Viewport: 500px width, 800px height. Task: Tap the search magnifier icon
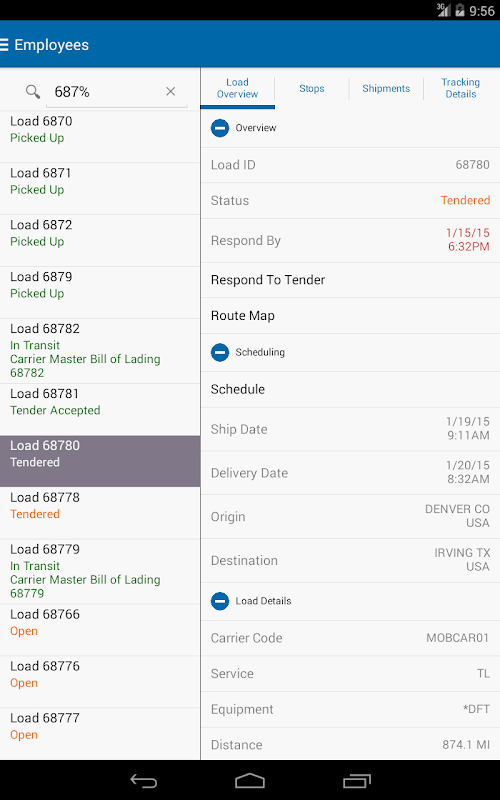tap(33, 92)
